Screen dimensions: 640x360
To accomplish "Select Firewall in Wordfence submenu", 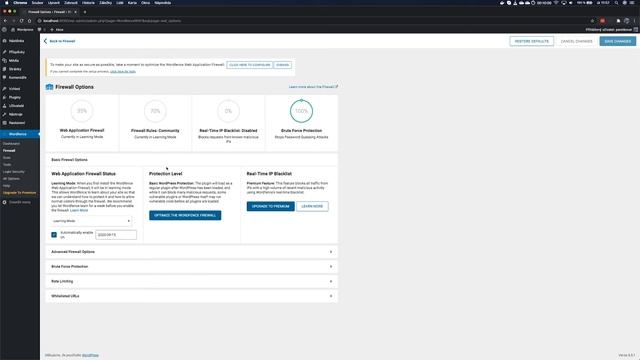I will coord(9,151).
